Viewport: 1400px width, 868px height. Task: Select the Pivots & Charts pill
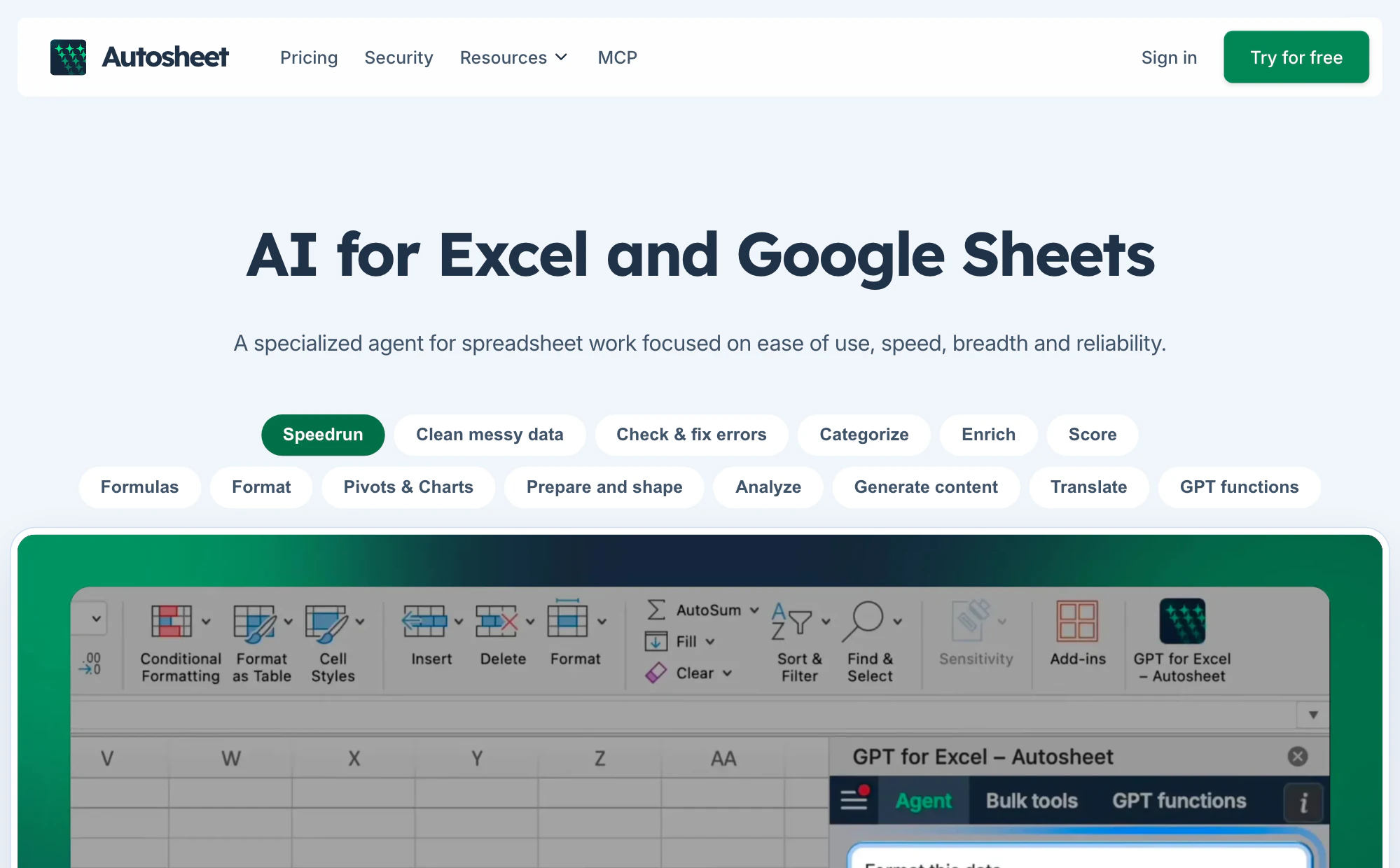point(408,487)
